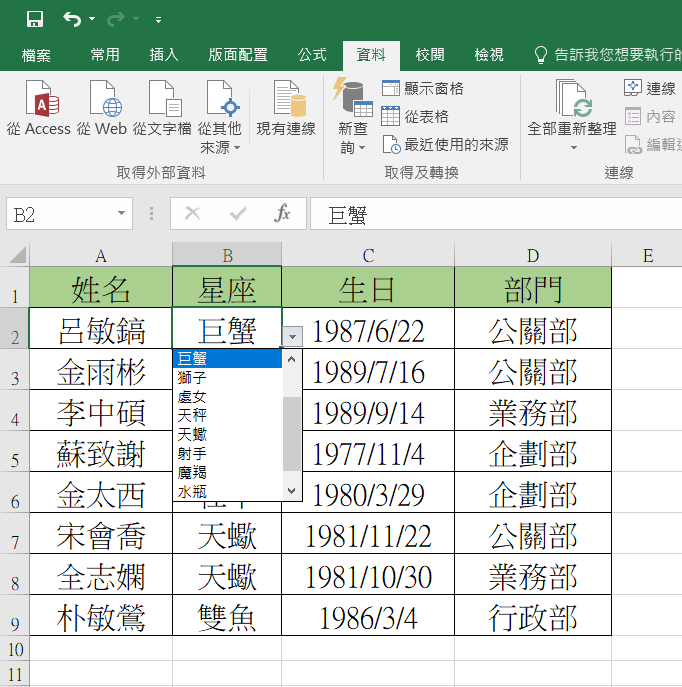Image resolution: width=682 pixels, height=687 pixels.
Task: Choose 巨蟹 in the dropdown list
Action: pos(227,358)
